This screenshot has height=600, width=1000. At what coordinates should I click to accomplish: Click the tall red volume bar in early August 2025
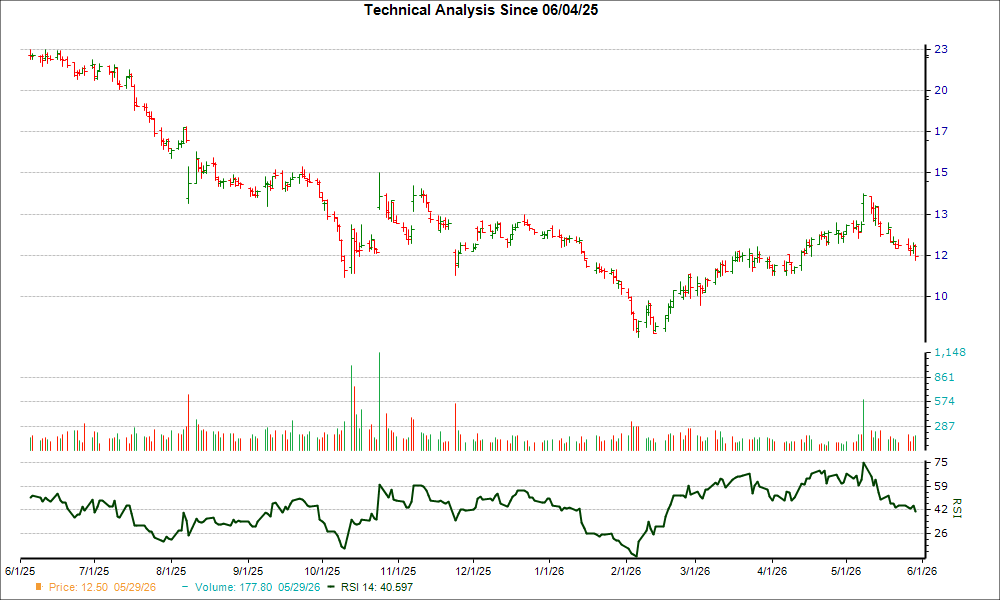(x=188, y=423)
